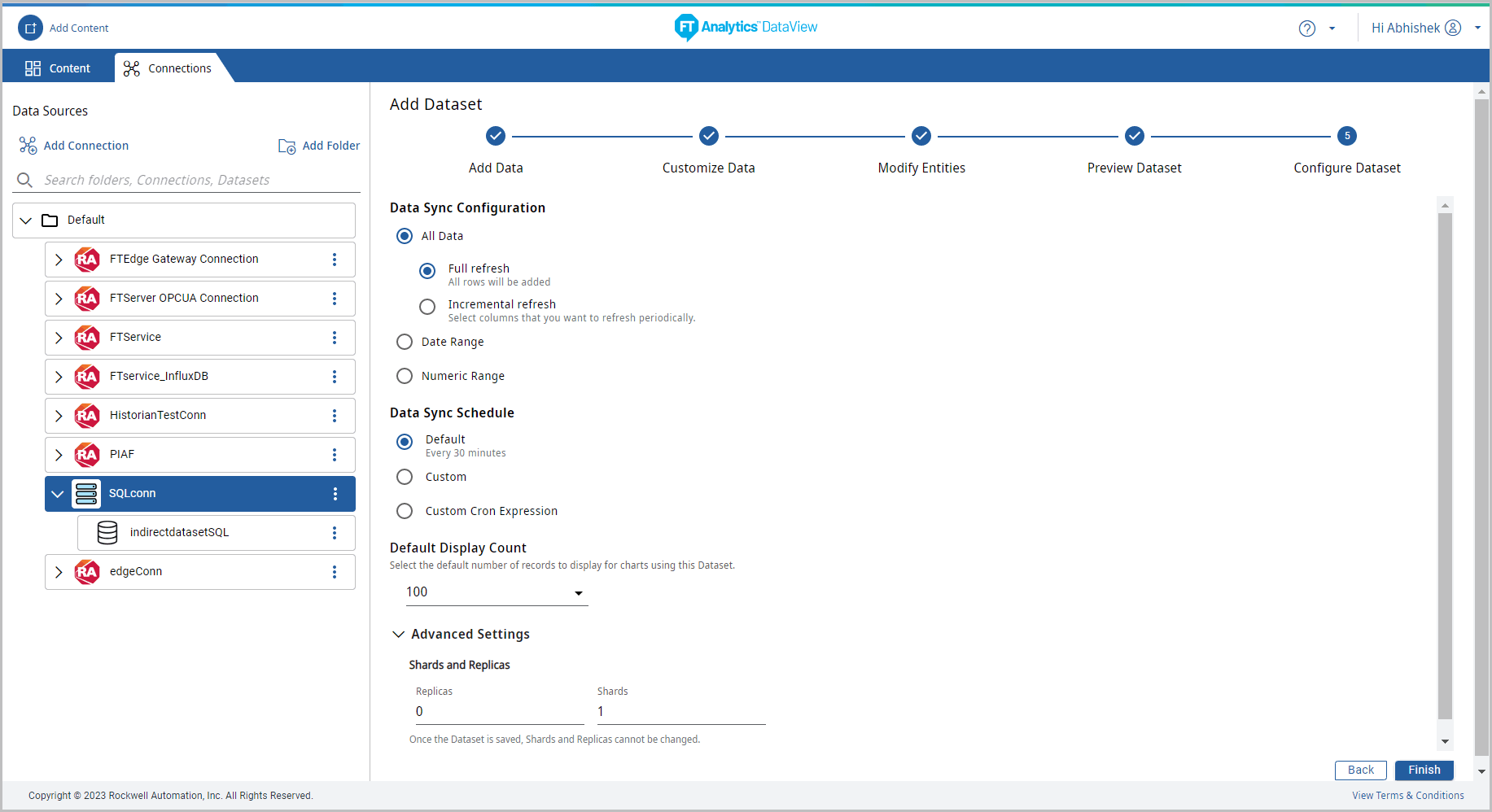This screenshot has height=812, width=1492.
Task: Switch to the Content tab
Action: pos(58,68)
